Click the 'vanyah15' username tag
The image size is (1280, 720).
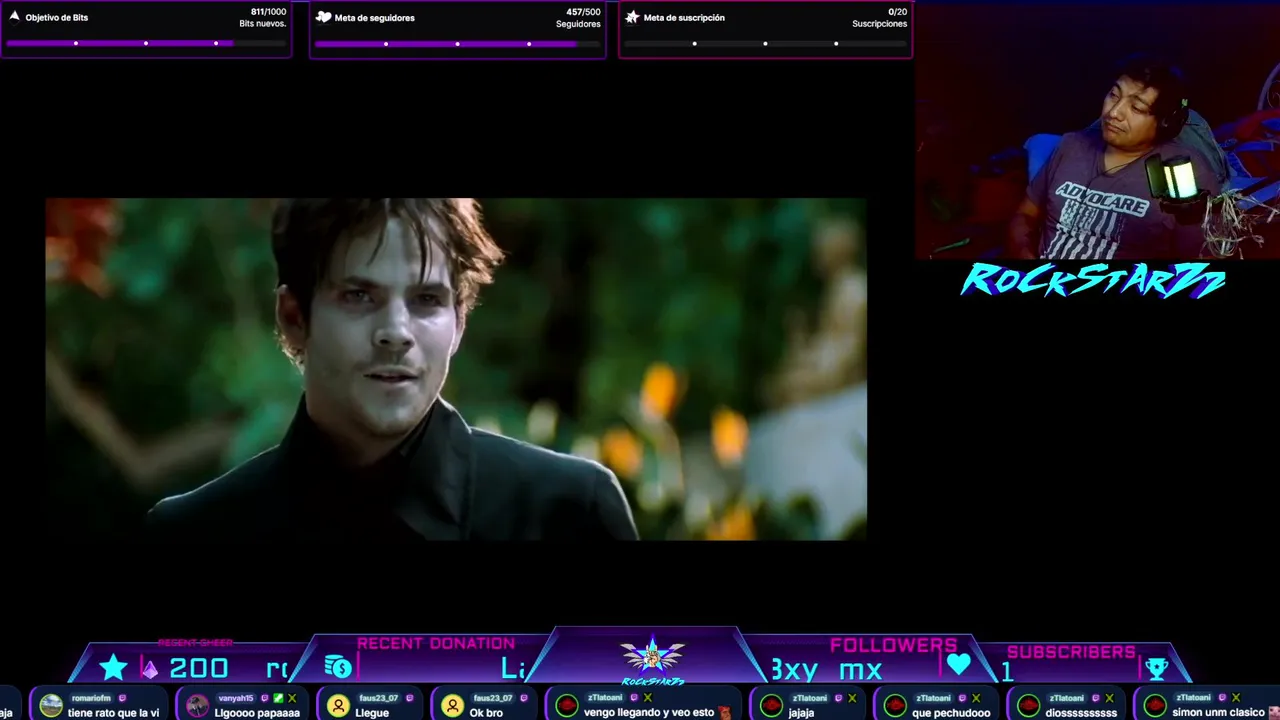(x=236, y=698)
